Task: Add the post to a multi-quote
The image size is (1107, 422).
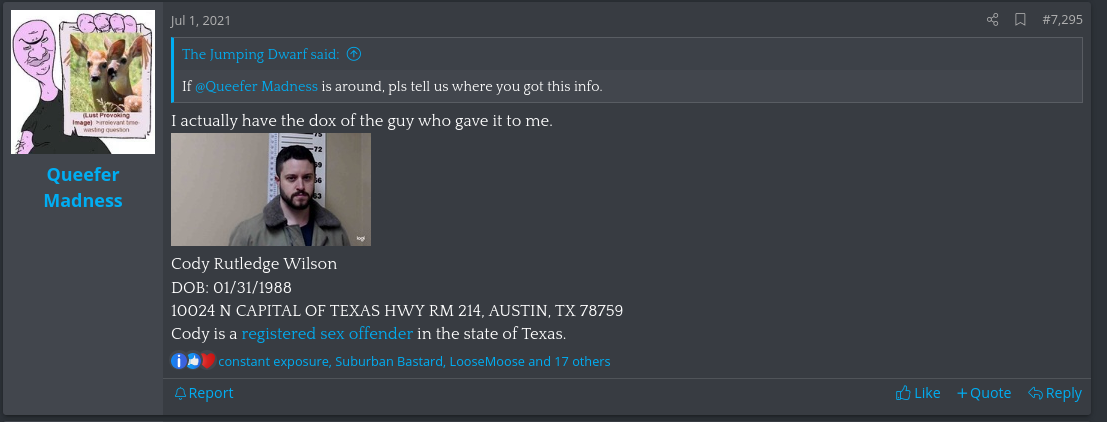Action: (x=983, y=393)
